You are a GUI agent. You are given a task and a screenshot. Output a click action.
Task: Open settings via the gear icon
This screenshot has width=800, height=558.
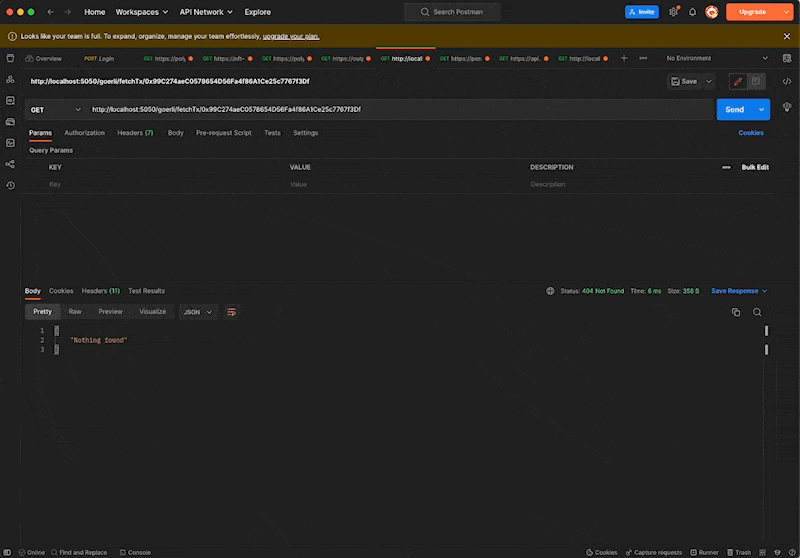click(673, 12)
